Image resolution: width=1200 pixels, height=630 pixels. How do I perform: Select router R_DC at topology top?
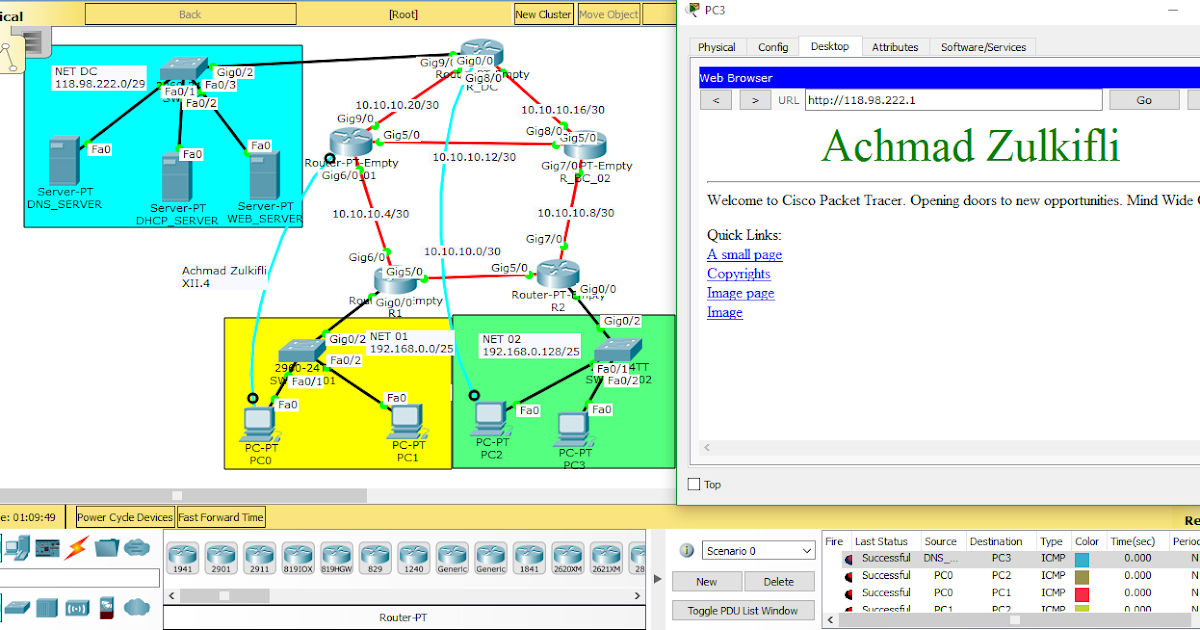point(480,50)
